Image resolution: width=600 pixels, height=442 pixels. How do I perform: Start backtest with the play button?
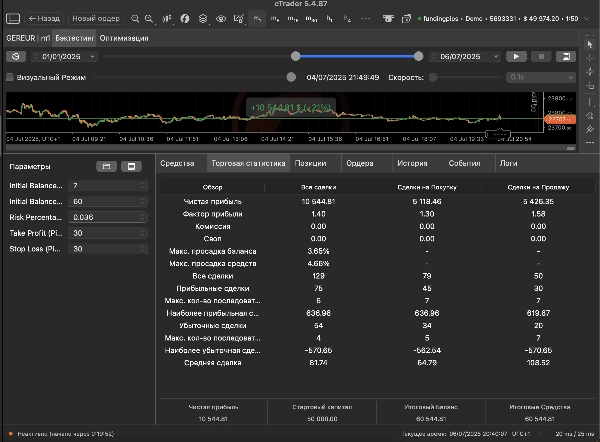pyautogui.click(x=518, y=57)
